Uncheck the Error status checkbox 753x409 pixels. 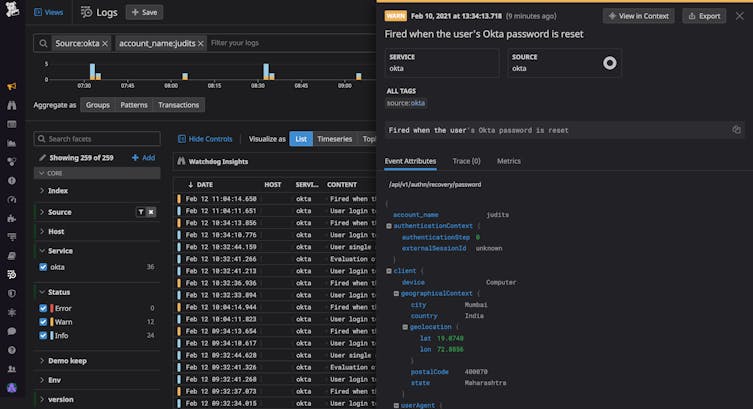click(43, 308)
